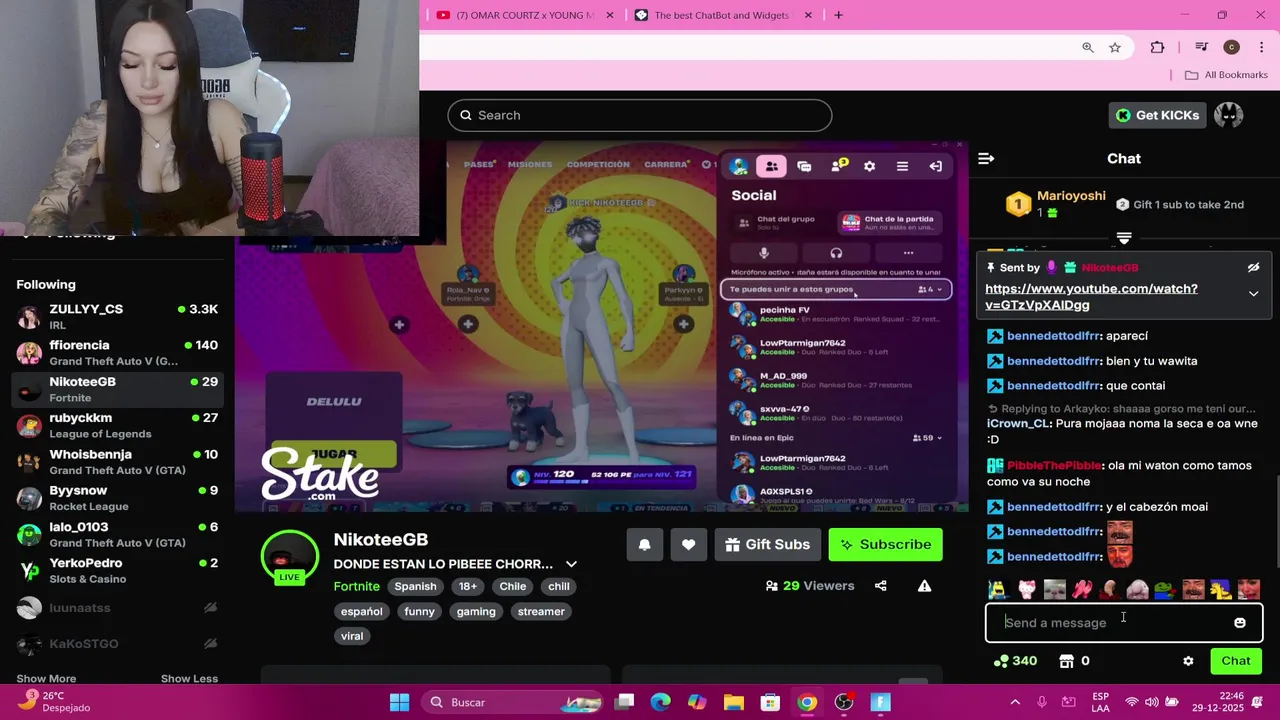
Task: Open Whoisbennja channel in Following list
Action: point(120,462)
